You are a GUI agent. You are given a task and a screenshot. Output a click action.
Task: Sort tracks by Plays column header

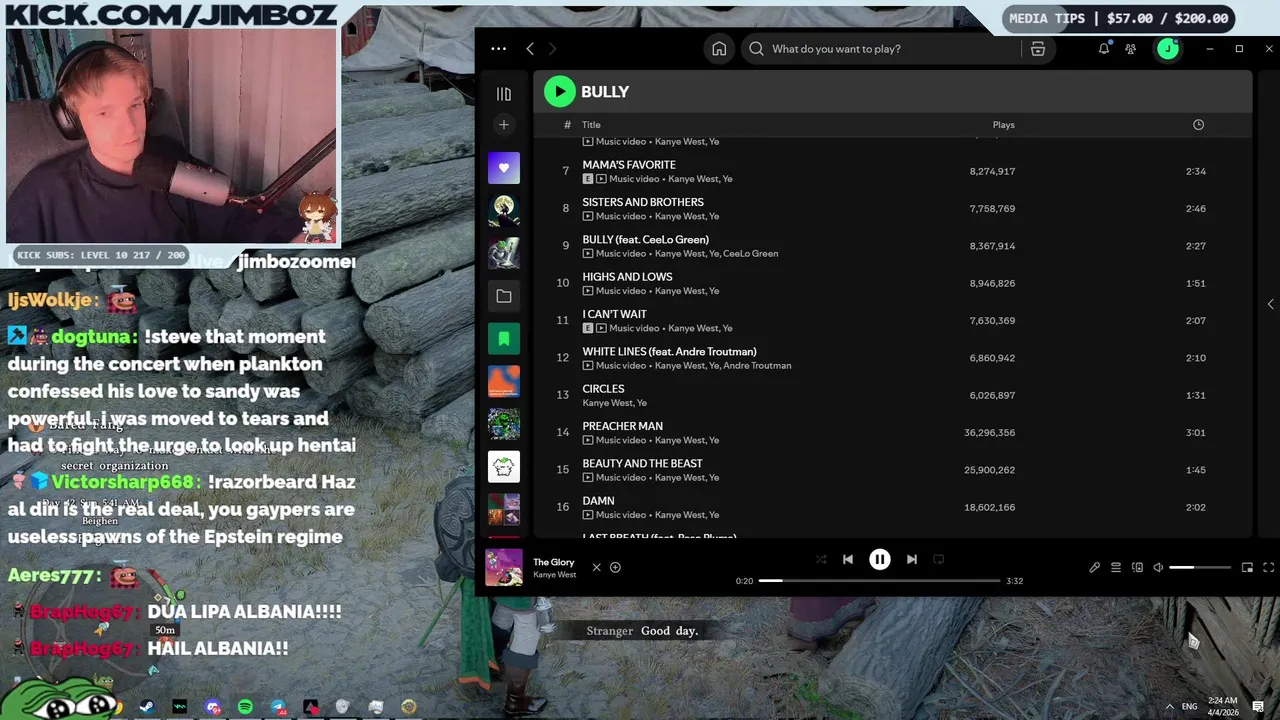(1003, 125)
